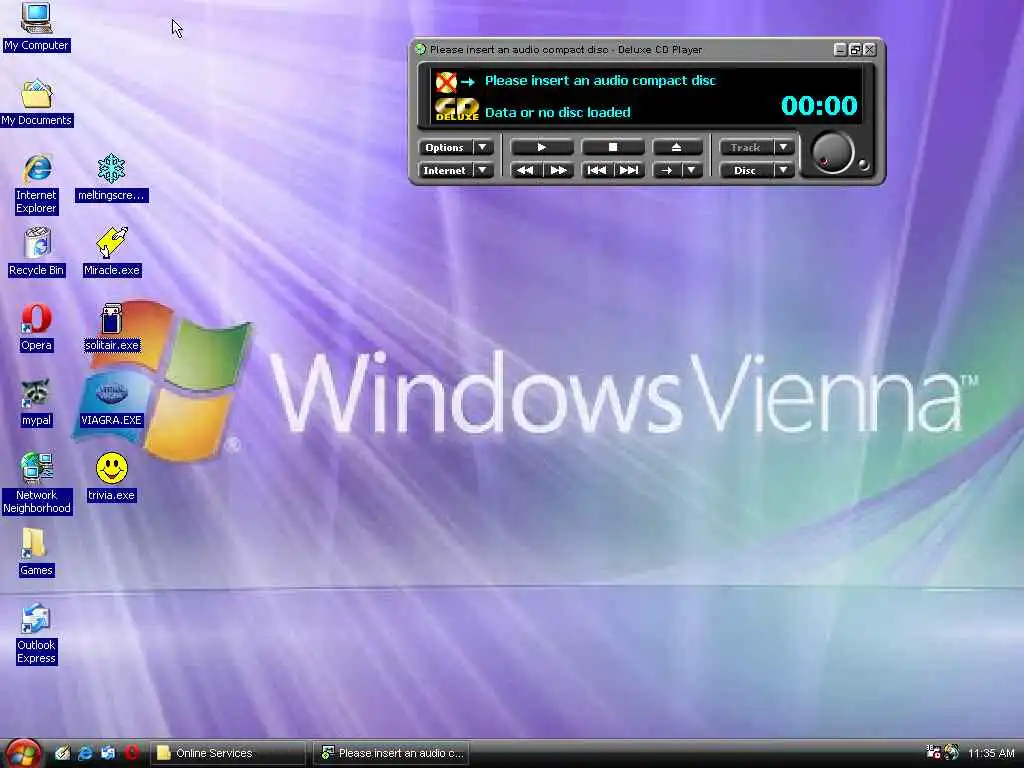Click the volume knob in CD player

[833, 153]
